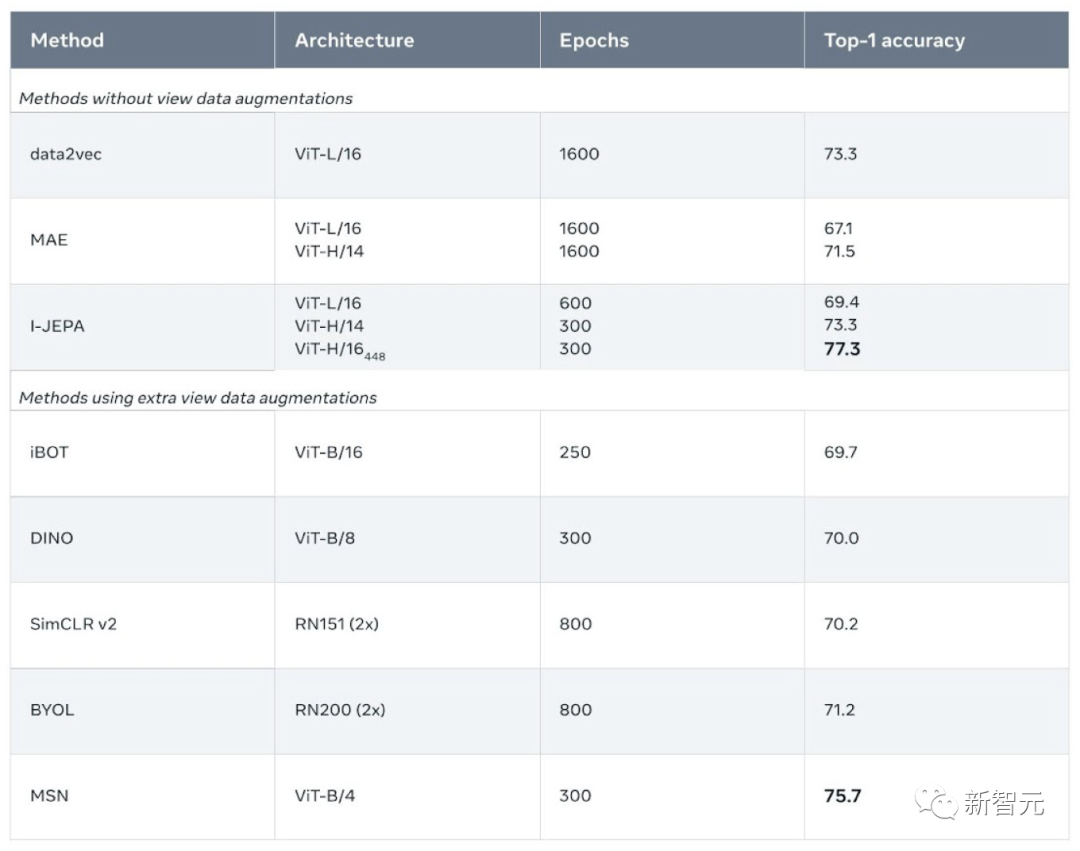Click the bold 77.3 accuracy value
1080x851 pixels.
[x=842, y=349]
